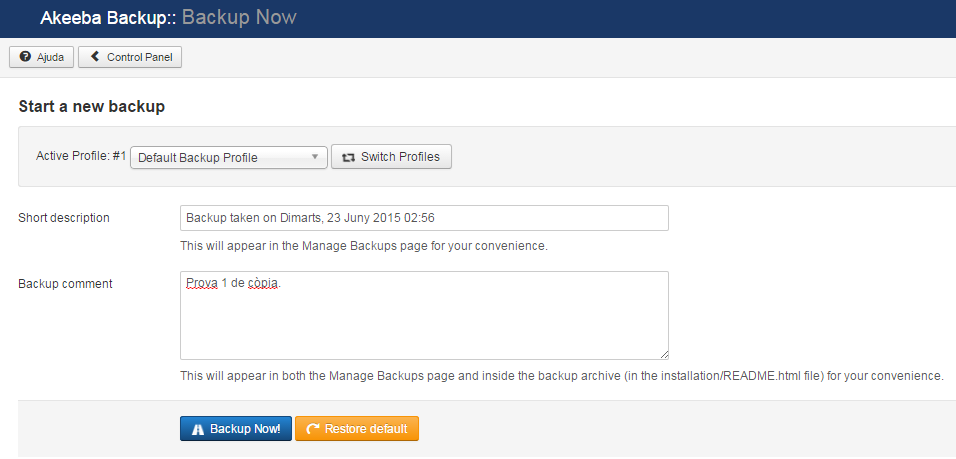The height and width of the screenshot is (459, 956).
Task: Focus the Short description text field
Action: [424, 218]
